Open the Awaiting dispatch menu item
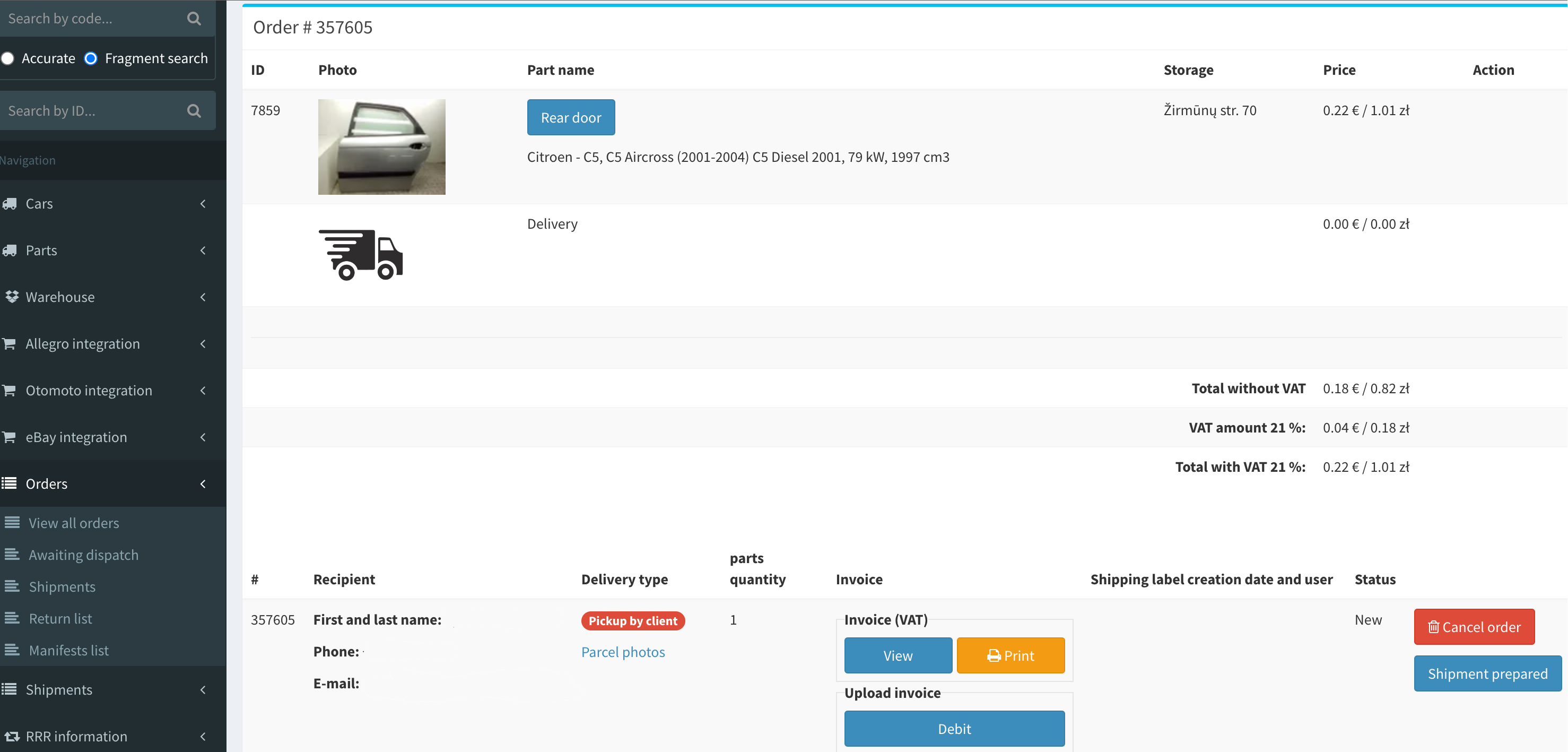1568x752 pixels. point(83,555)
